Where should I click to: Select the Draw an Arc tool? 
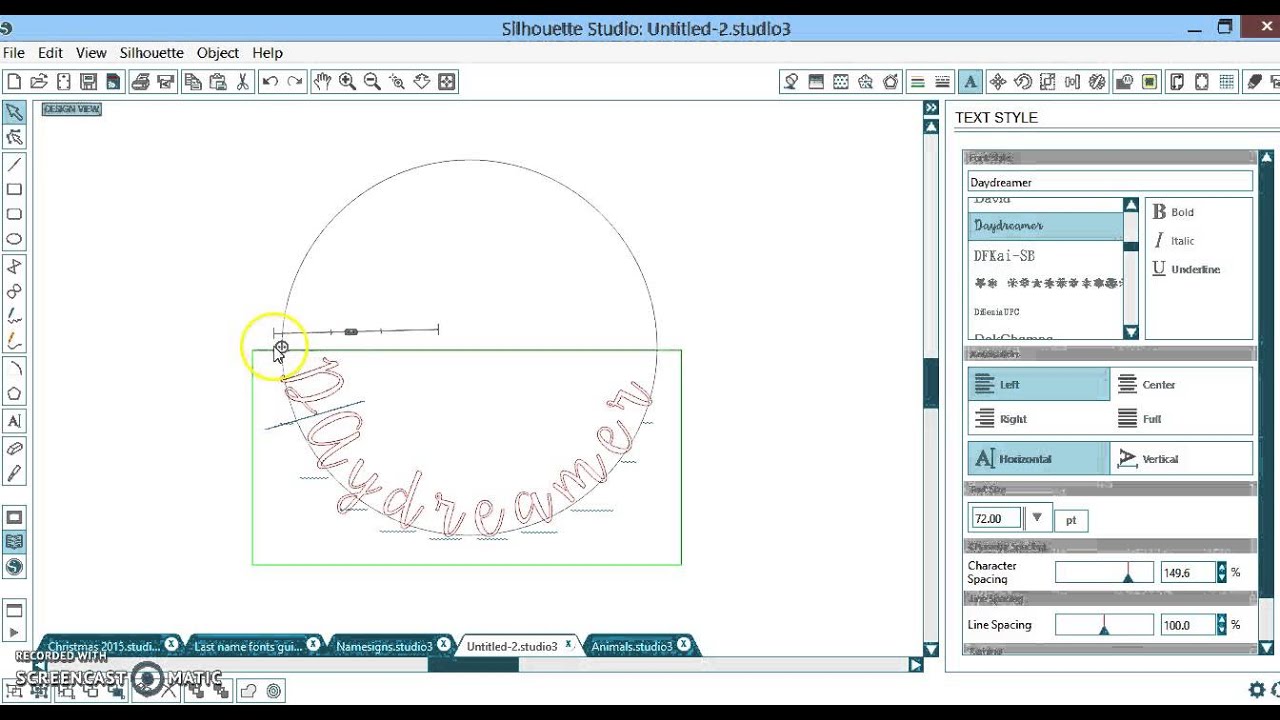(x=14, y=368)
